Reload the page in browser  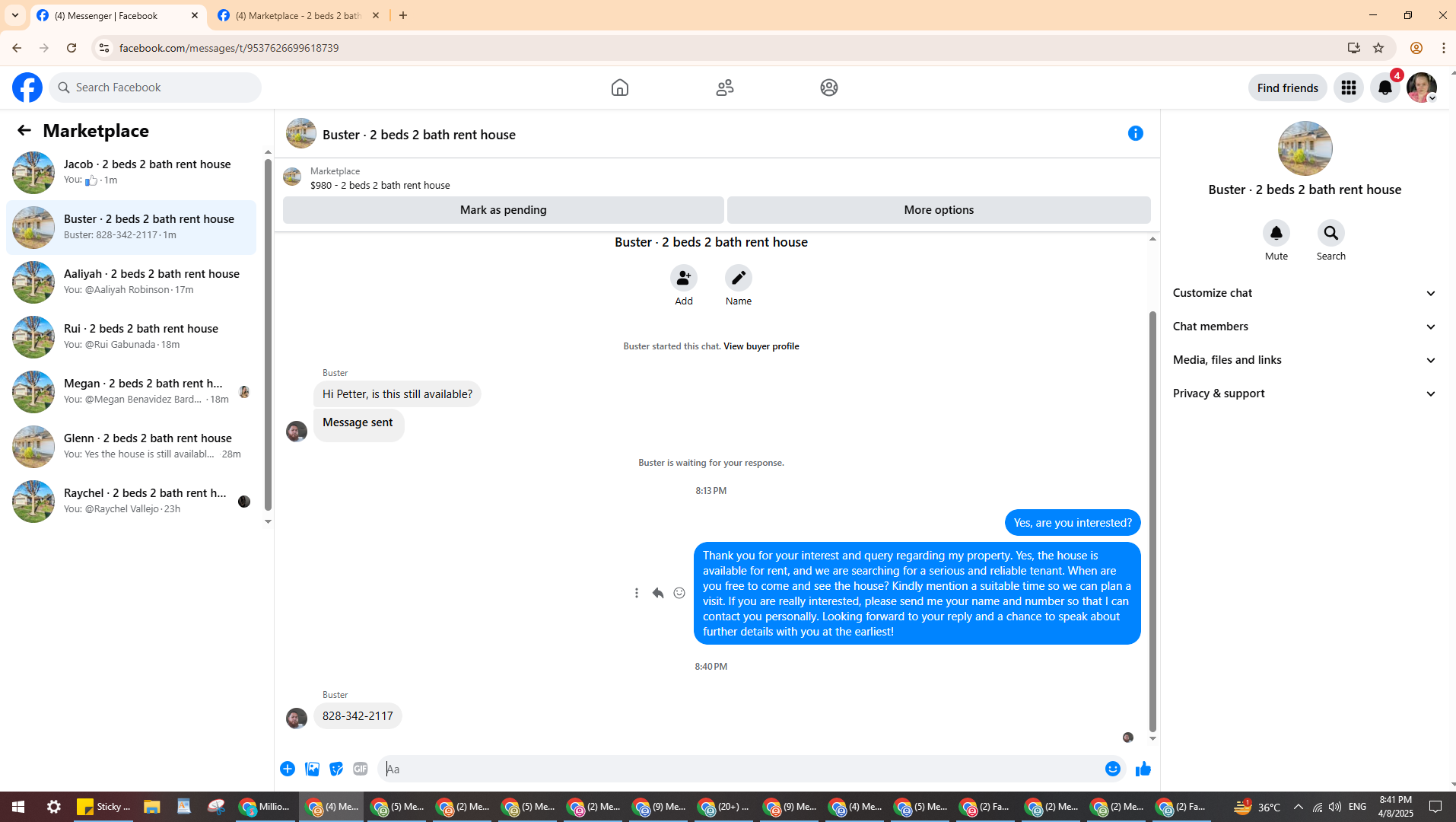[x=72, y=48]
